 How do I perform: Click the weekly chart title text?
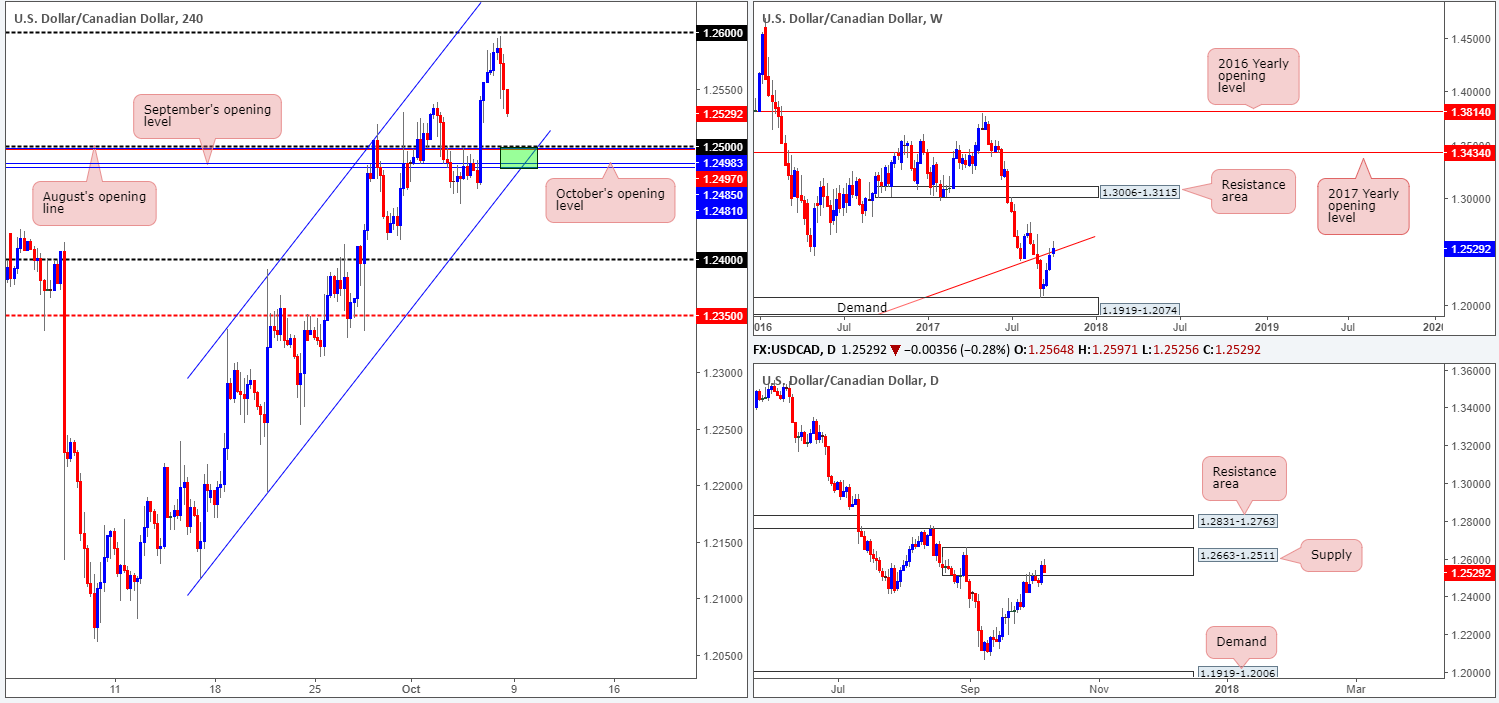coord(852,18)
